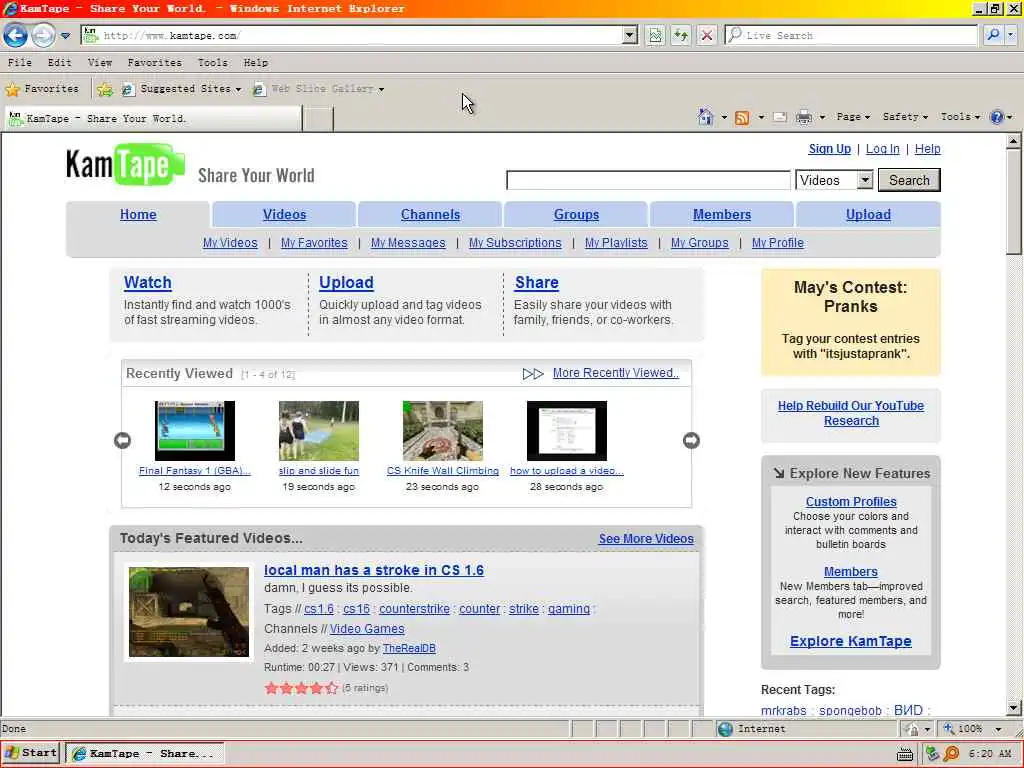Click the Read Mail envelope icon
1024x768 pixels.
780,118
